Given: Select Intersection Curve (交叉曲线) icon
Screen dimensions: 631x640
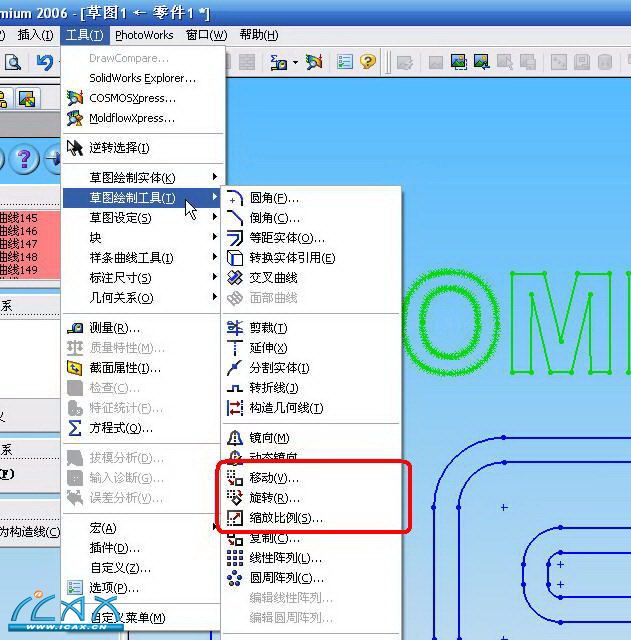Looking at the screenshot, I should pos(235,278).
